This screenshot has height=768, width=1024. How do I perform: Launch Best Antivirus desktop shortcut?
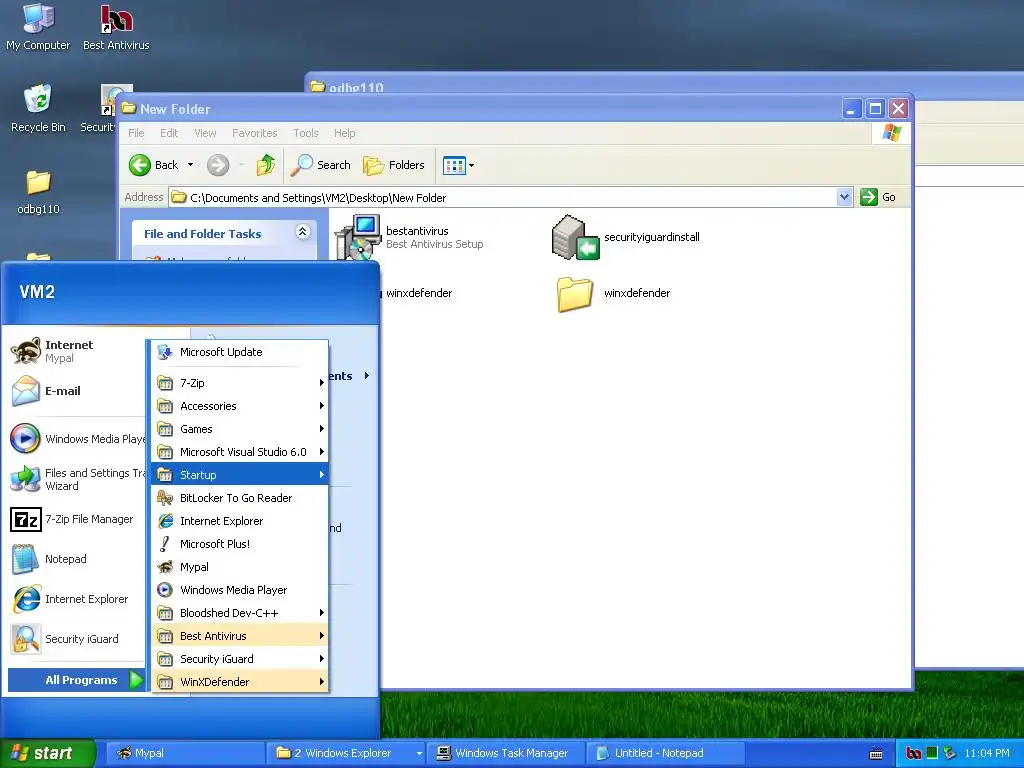(x=116, y=26)
